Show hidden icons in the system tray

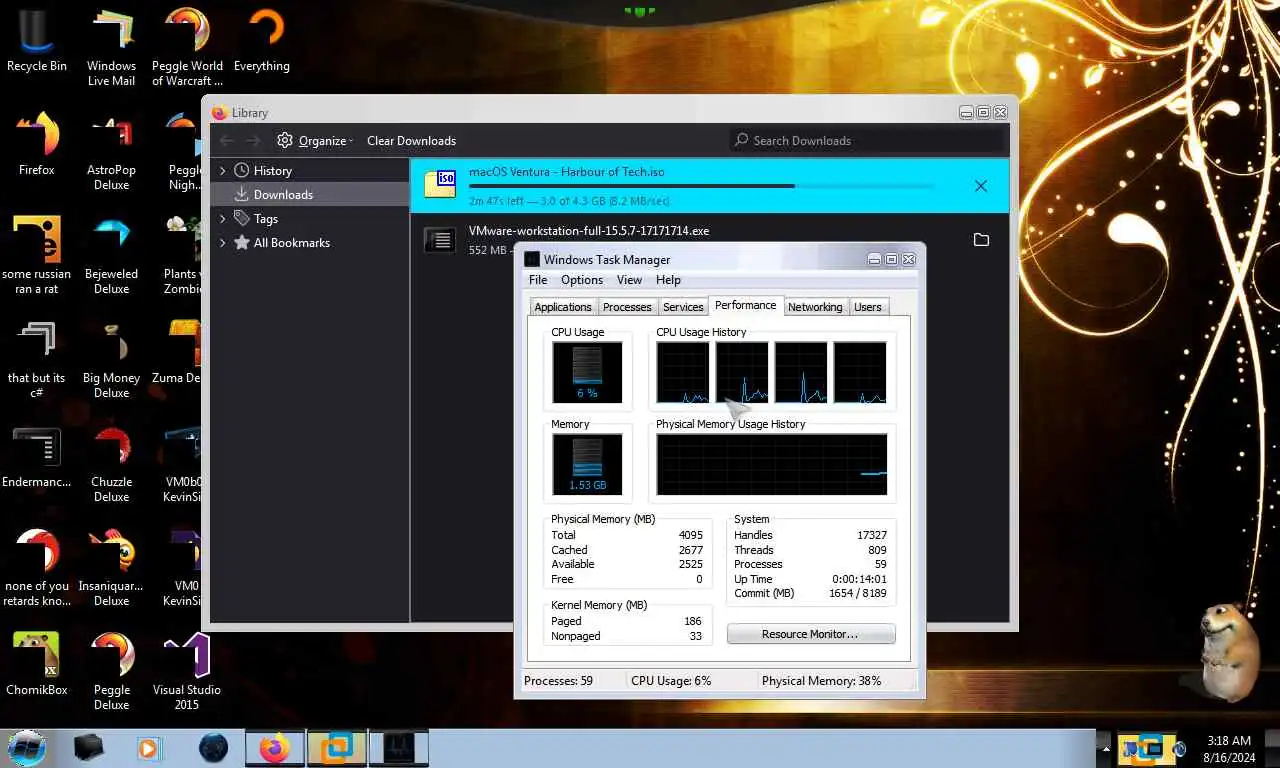pos(1105,748)
